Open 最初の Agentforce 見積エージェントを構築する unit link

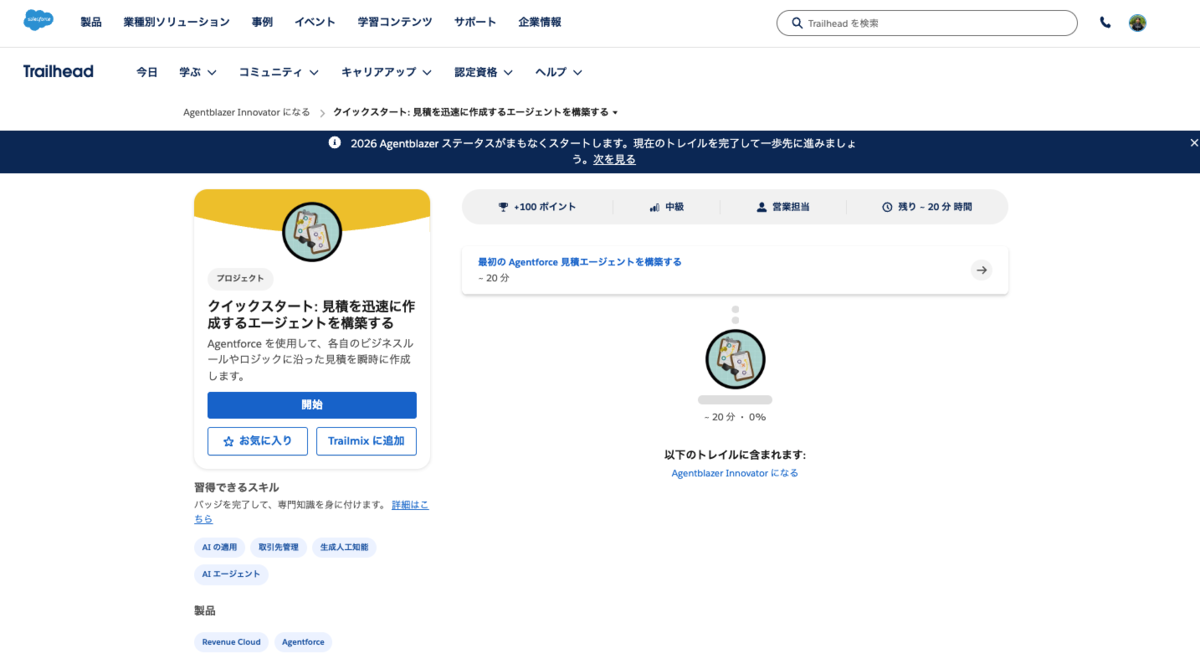[x=580, y=262]
